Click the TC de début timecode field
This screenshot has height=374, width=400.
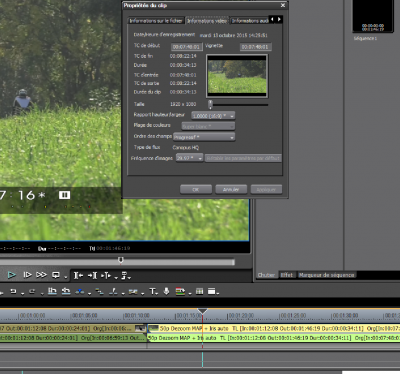click(x=186, y=47)
